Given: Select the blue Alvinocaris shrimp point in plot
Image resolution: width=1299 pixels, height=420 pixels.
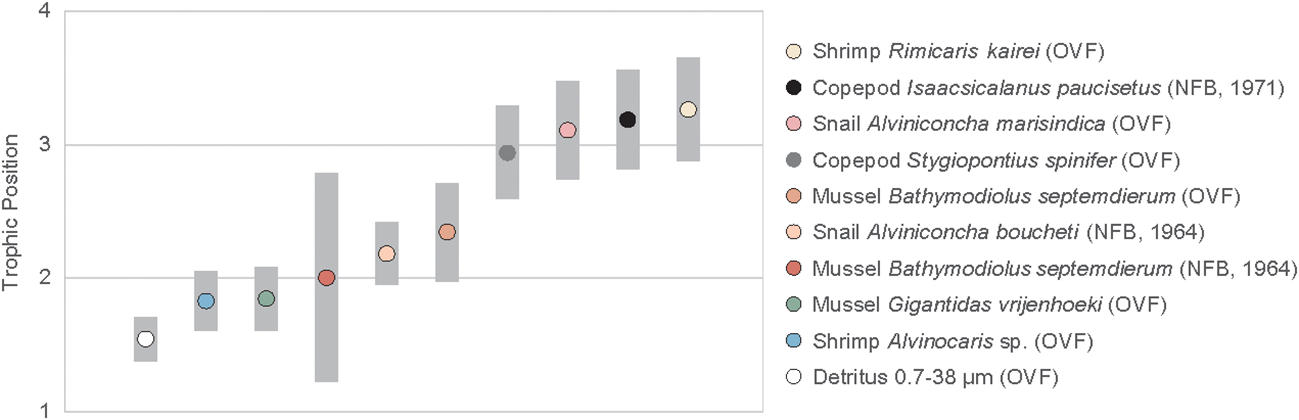Looking at the screenshot, I should click(x=206, y=301).
